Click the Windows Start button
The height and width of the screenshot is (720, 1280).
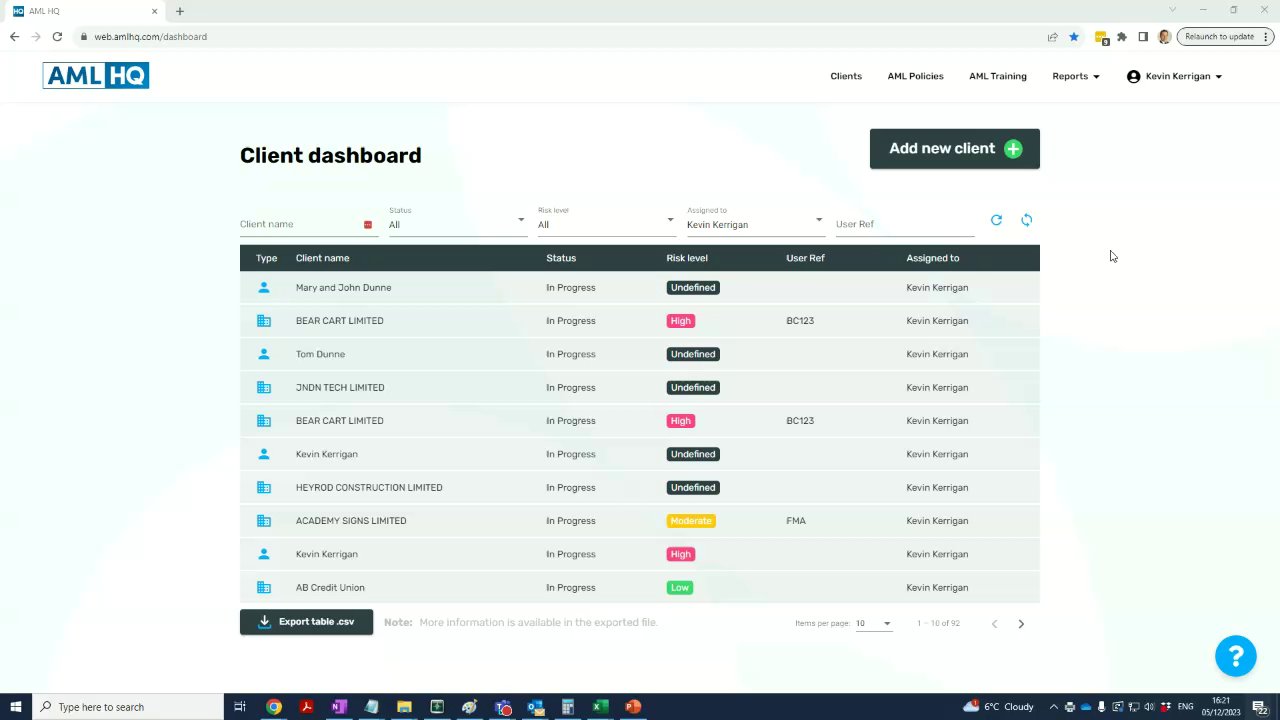pyautogui.click(x=16, y=707)
